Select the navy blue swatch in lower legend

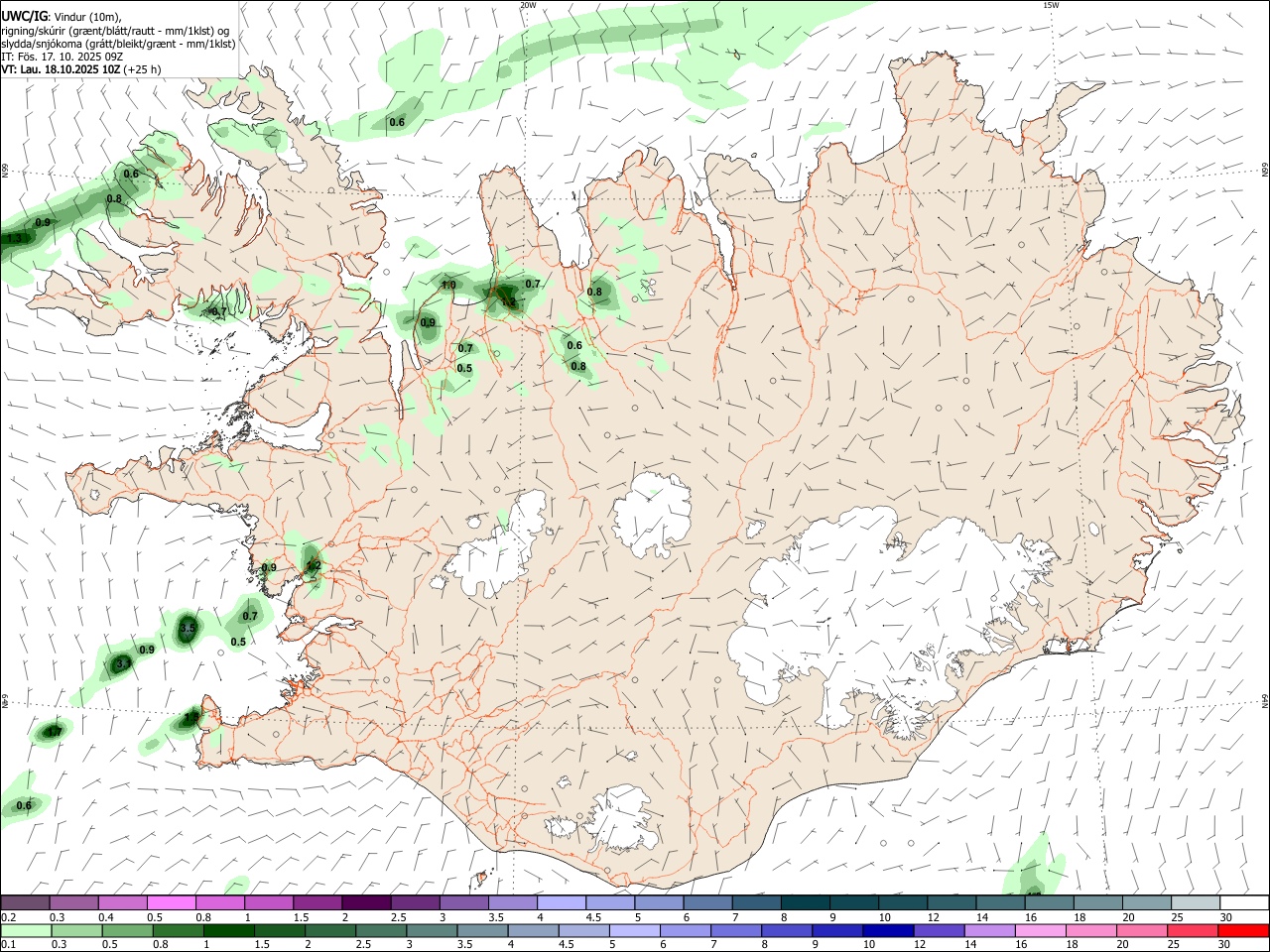click(887, 930)
